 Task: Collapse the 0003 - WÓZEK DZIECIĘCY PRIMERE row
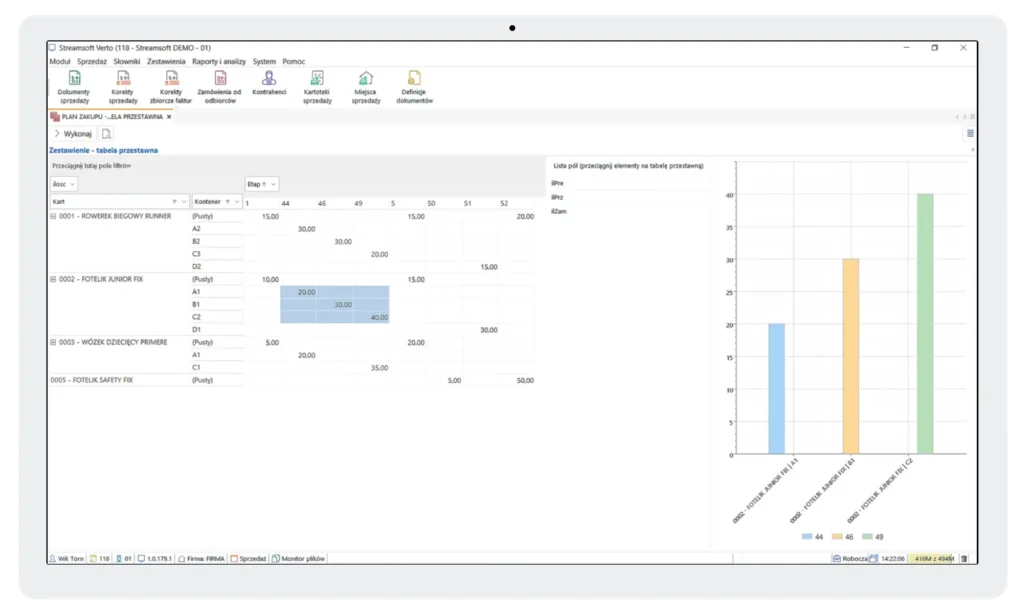coord(53,342)
